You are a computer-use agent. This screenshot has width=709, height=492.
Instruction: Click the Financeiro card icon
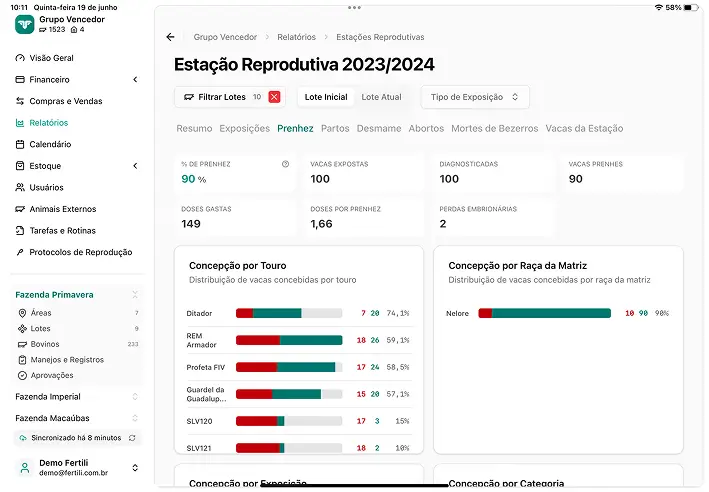point(20,80)
